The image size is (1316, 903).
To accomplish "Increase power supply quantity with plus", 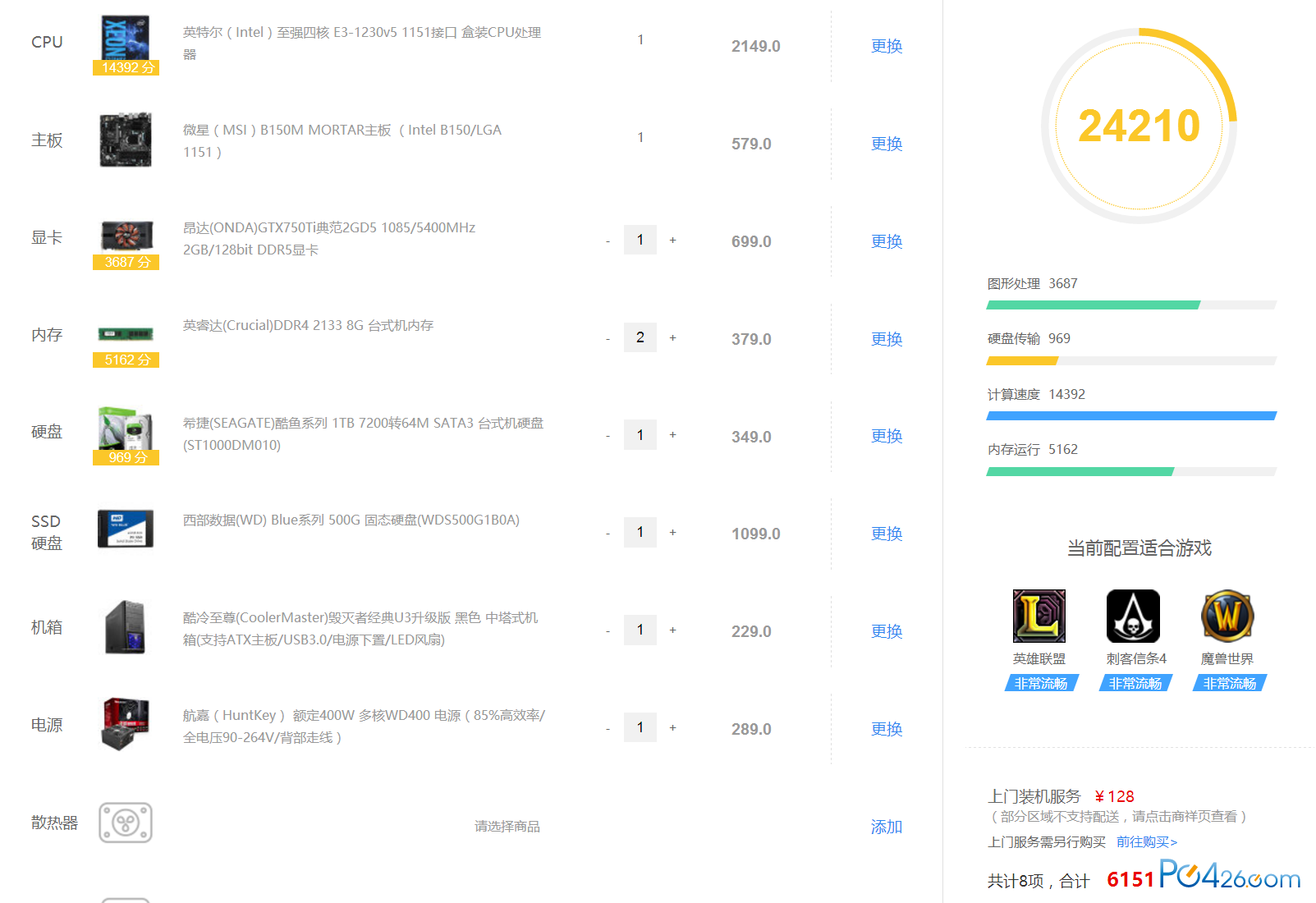I will [x=673, y=728].
